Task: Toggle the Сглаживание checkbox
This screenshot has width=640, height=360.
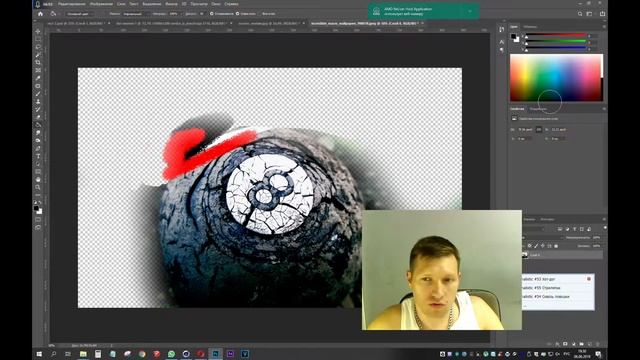Action: [x=211, y=13]
